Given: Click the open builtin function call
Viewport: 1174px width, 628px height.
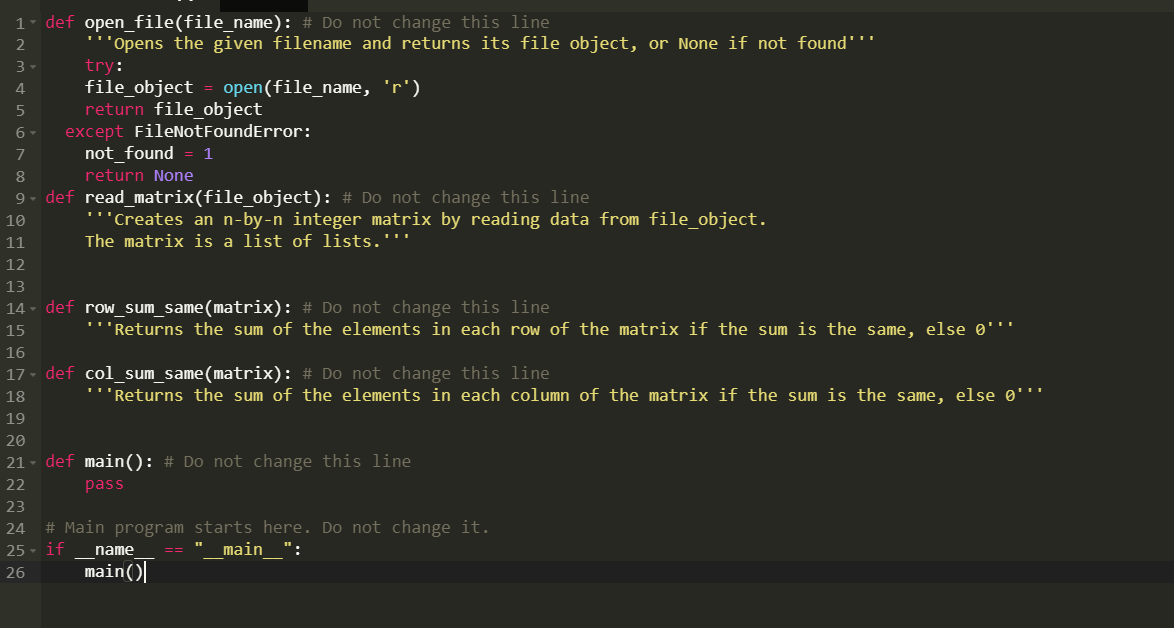Looking at the screenshot, I should point(243,88).
